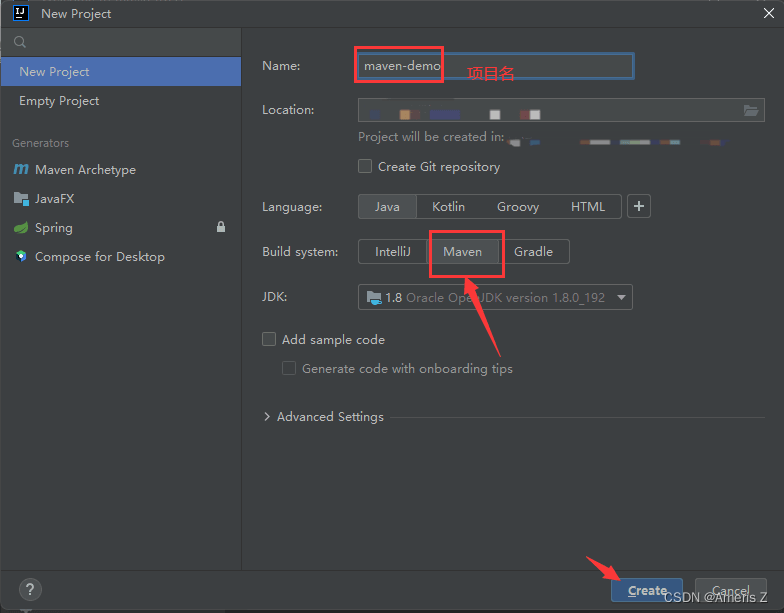Select Java as the language
Screen dimensions: 784x613
[x=388, y=206]
